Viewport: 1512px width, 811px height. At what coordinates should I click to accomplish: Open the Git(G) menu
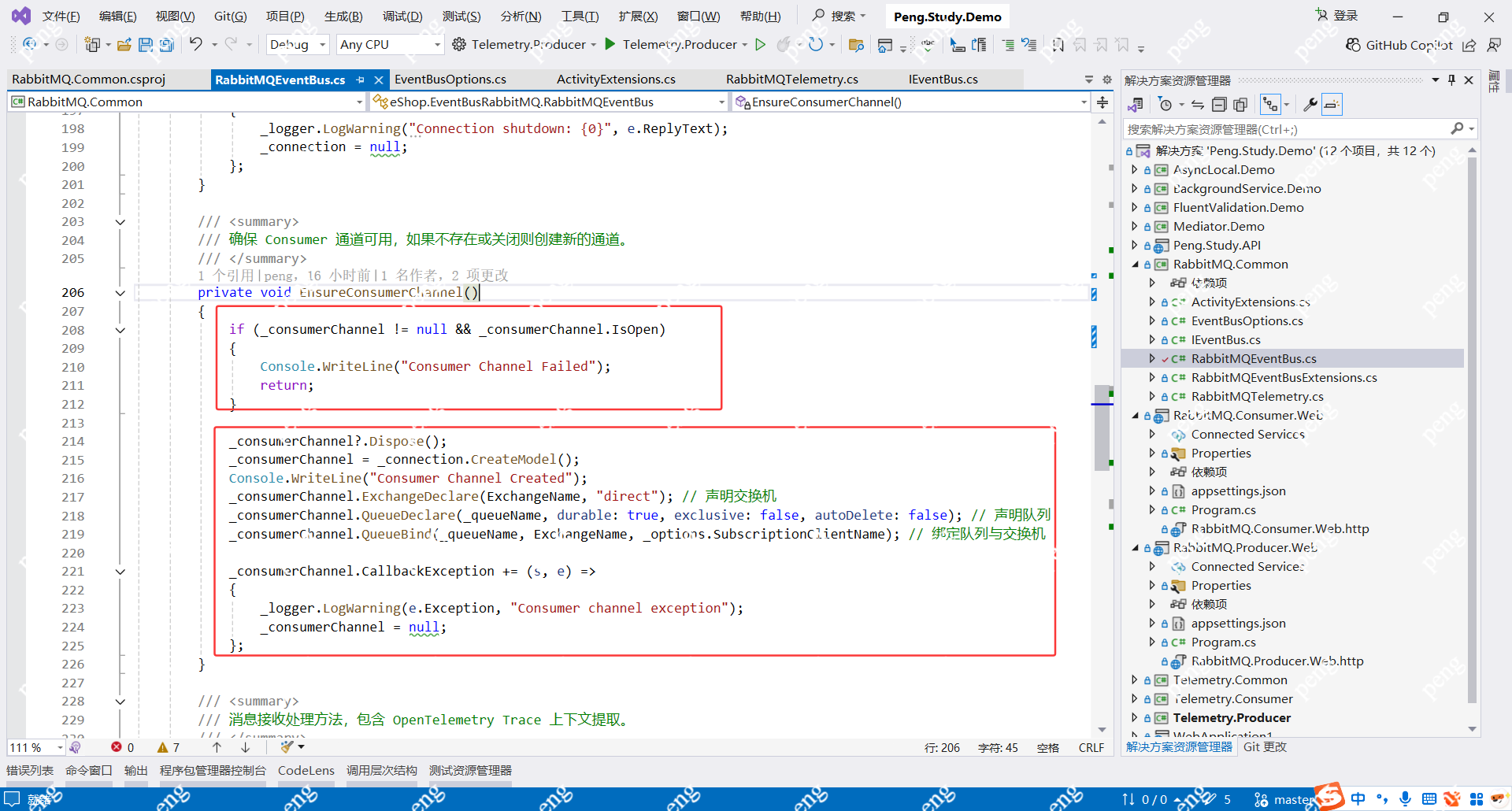(230, 16)
